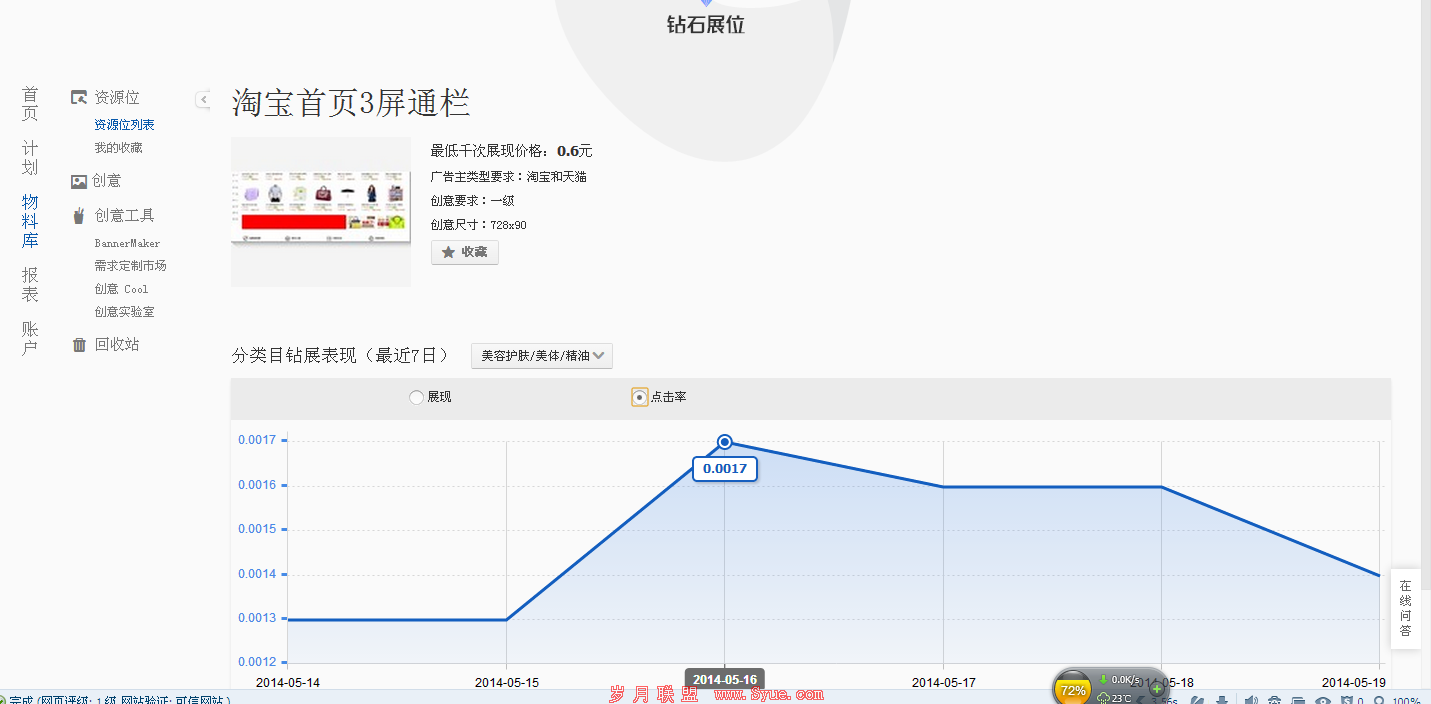Screen dimensions: 1431x704
Task: Click the 2014-05-17 x-axis date label
Action: [x=943, y=683]
